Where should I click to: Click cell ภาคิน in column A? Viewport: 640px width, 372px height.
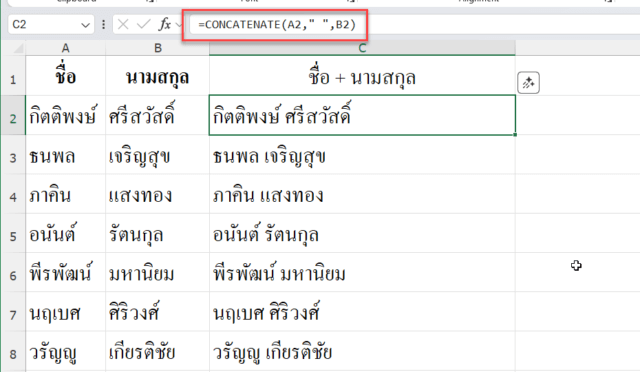click(x=66, y=194)
